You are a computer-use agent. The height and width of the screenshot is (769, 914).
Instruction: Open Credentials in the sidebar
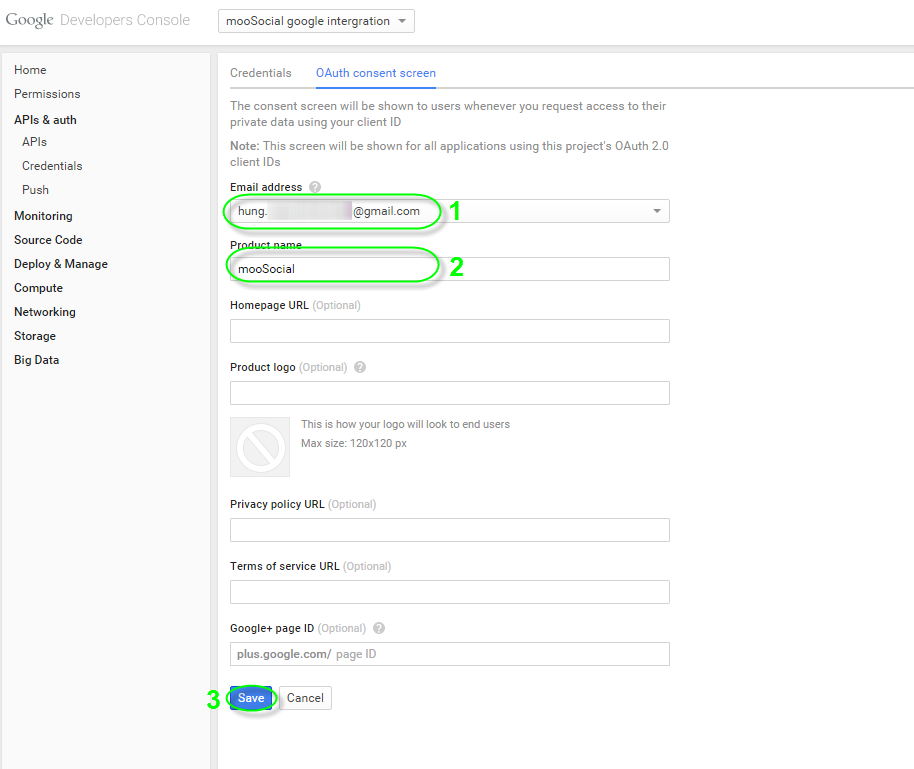click(52, 166)
